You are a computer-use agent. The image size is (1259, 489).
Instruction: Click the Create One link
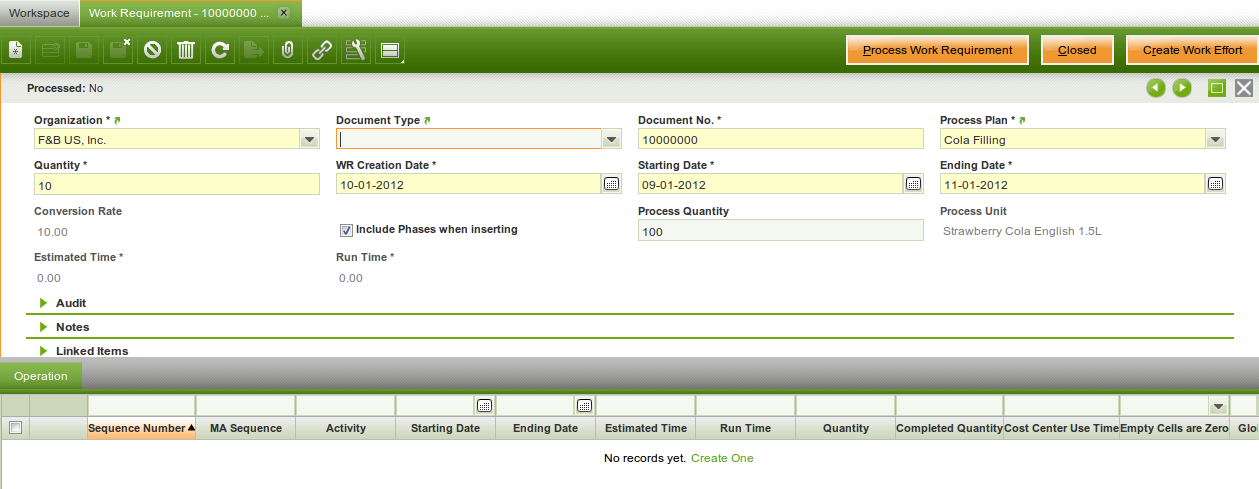click(x=722, y=458)
